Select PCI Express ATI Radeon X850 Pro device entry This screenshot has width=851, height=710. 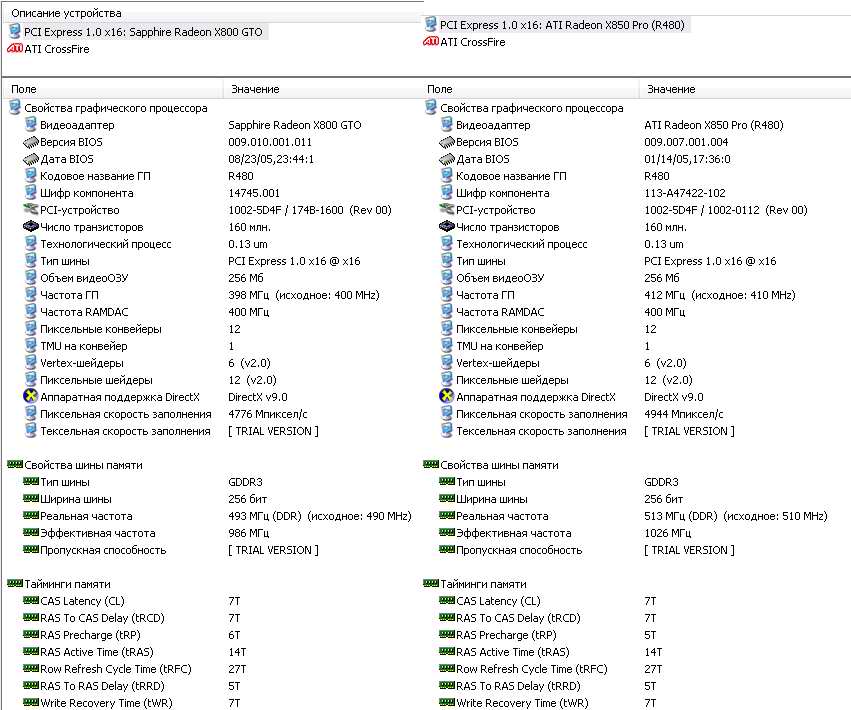[x=562, y=25]
